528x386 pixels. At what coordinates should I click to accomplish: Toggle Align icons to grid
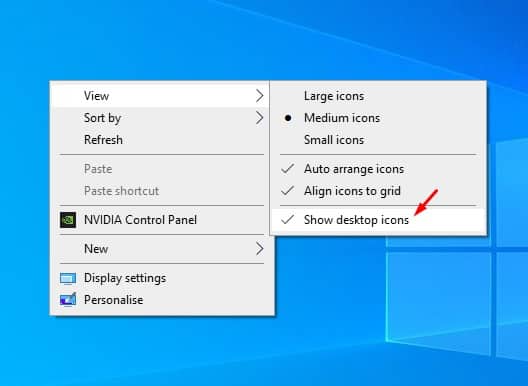click(x=378, y=191)
